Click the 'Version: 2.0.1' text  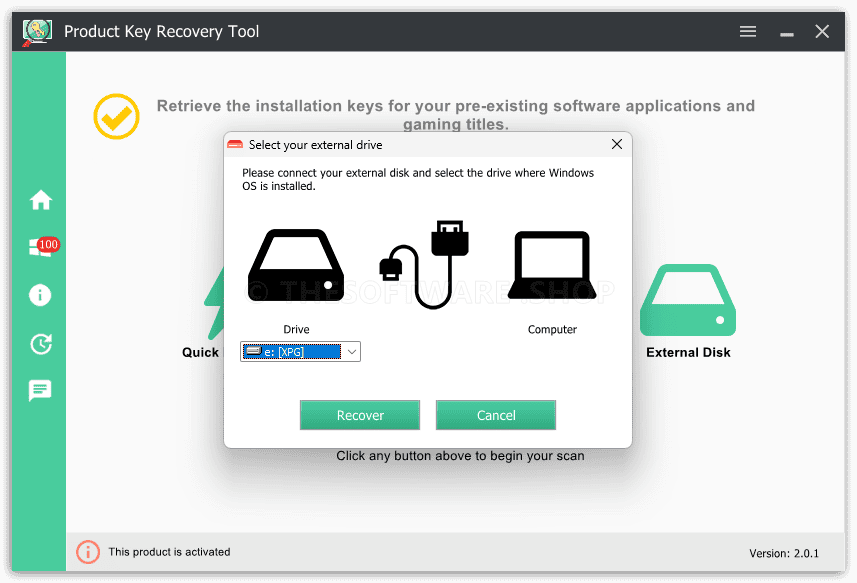784,553
